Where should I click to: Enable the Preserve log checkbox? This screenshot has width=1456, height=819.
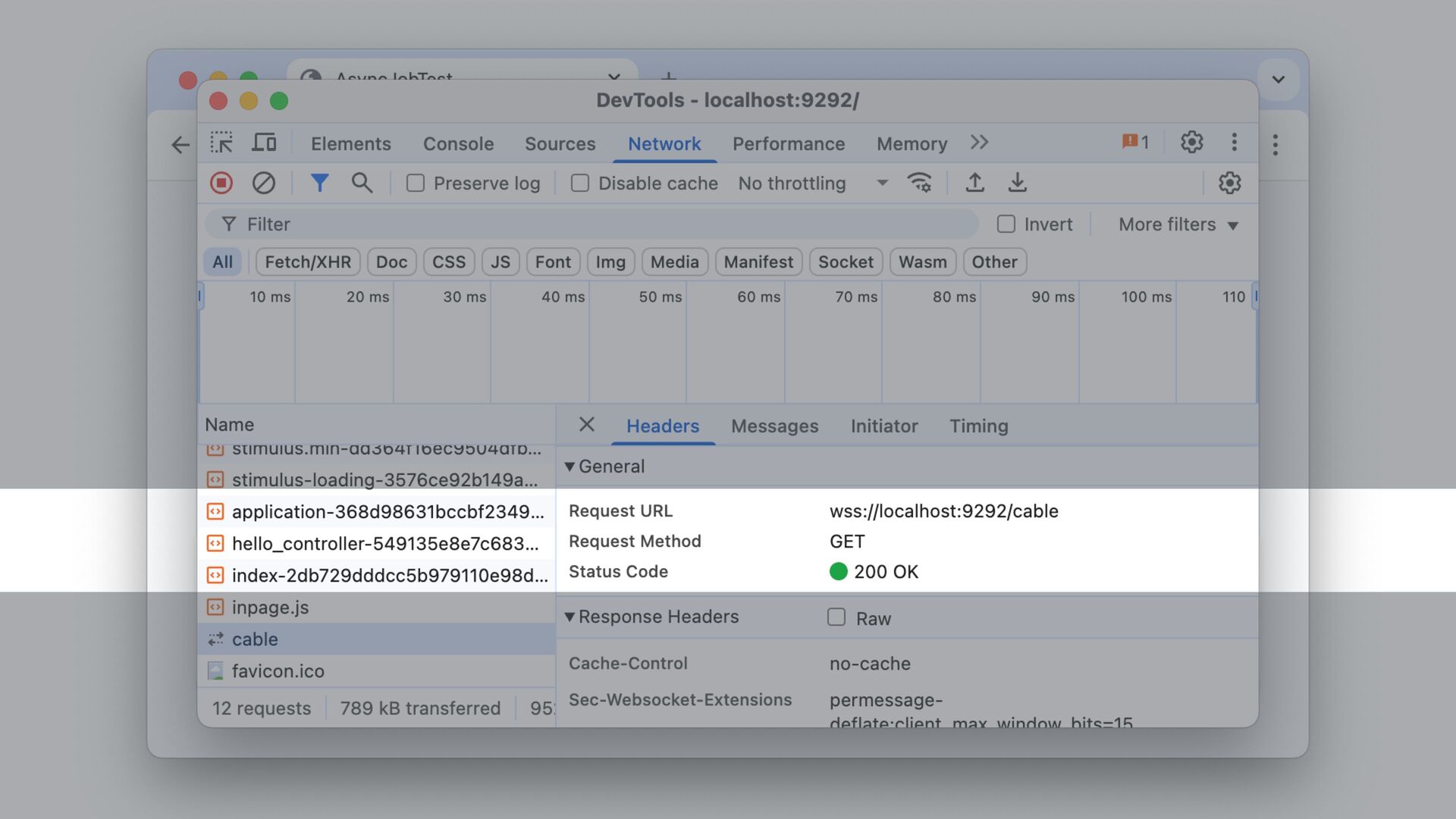(x=416, y=183)
